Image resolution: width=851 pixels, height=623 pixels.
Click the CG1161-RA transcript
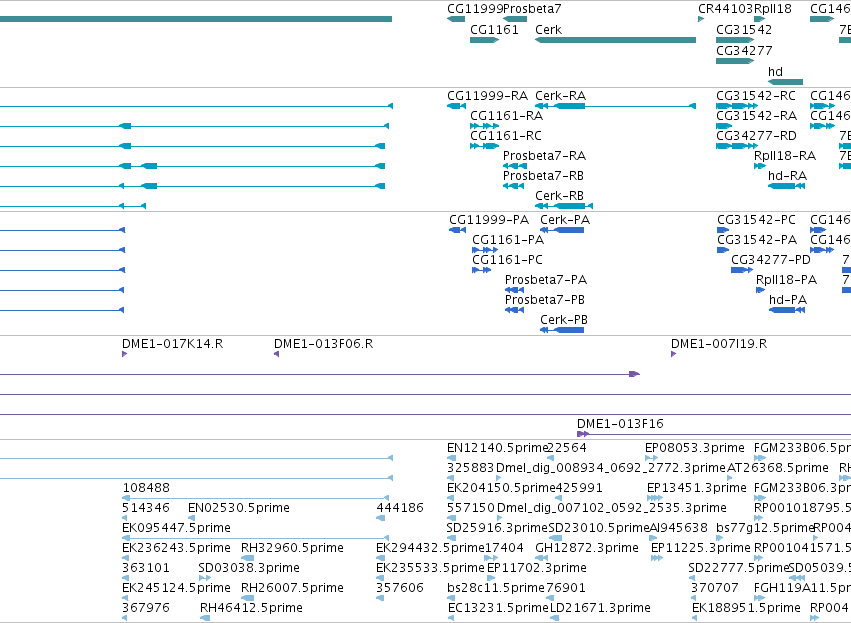484,126
